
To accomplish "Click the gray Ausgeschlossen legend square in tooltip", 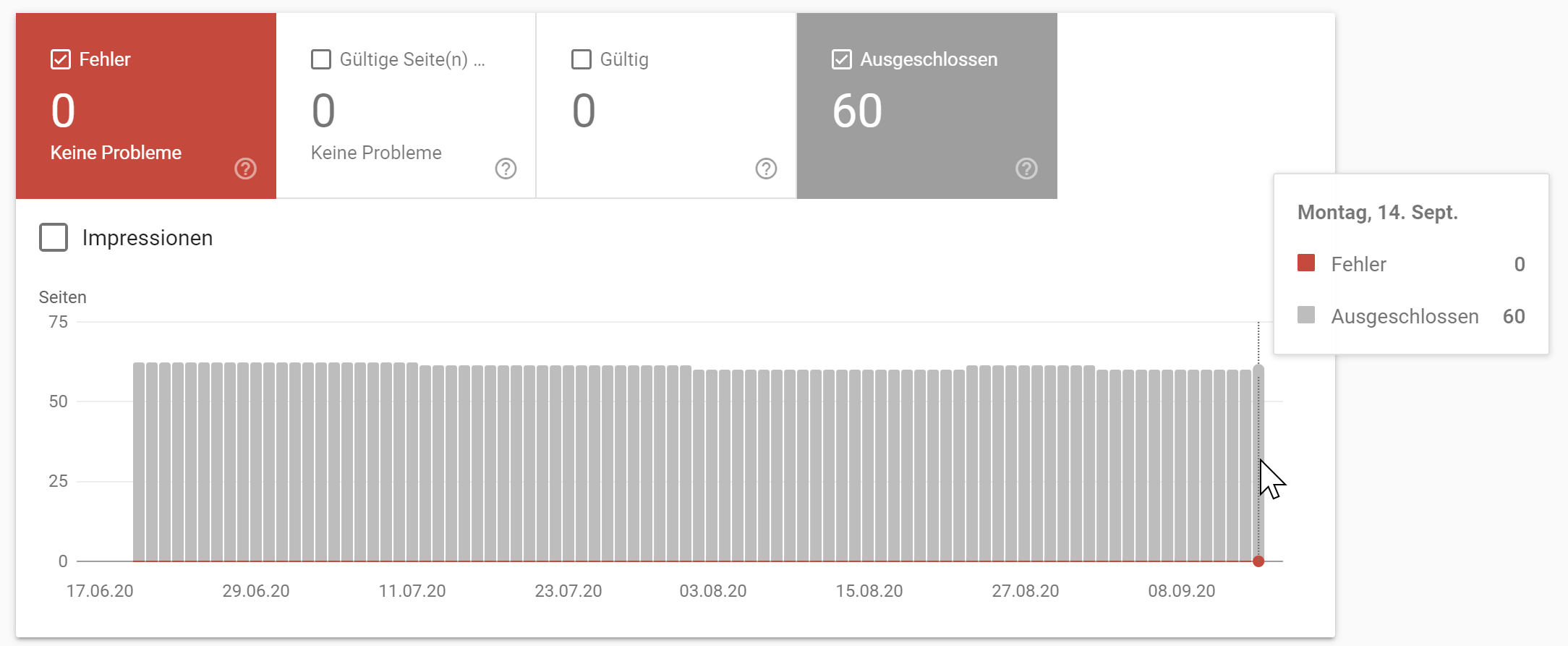I will coord(1307,316).
